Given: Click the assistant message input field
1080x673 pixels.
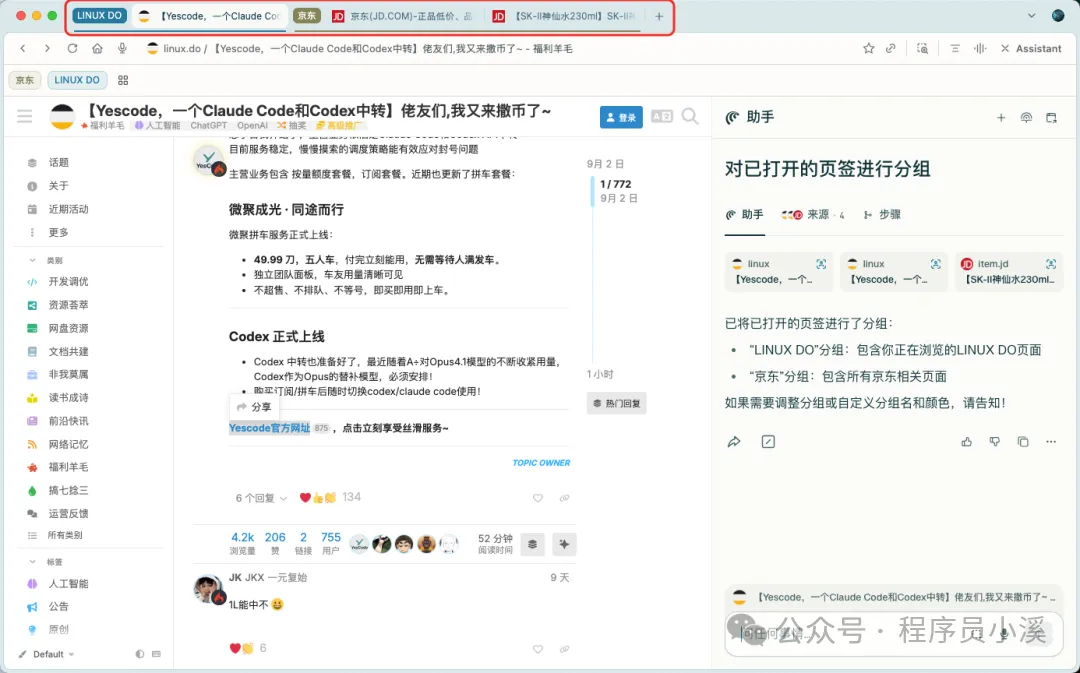Looking at the screenshot, I should tap(895, 634).
